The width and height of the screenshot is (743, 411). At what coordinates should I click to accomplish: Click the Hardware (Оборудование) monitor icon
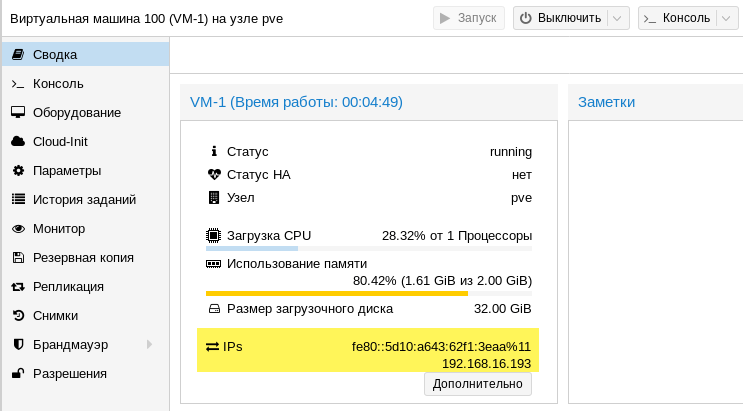click(17, 112)
